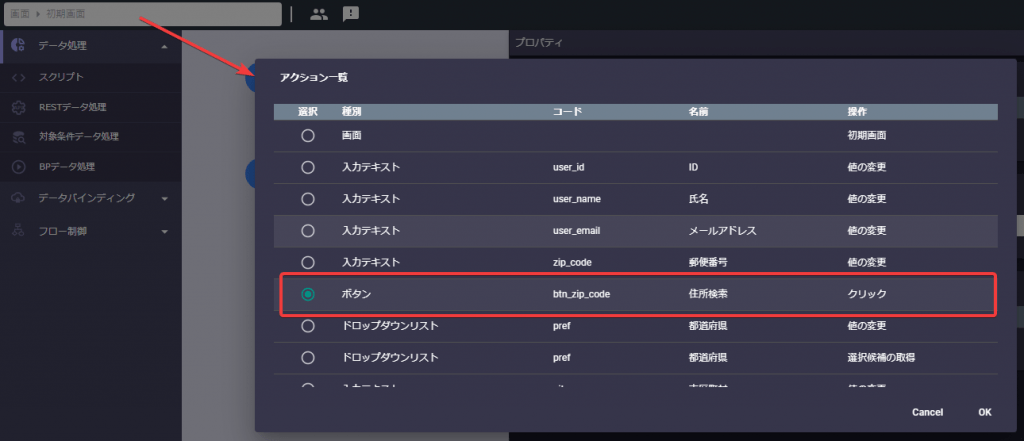Click the 氏名 name cell
Viewport: 1024px width, 441px height.
coord(698,200)
